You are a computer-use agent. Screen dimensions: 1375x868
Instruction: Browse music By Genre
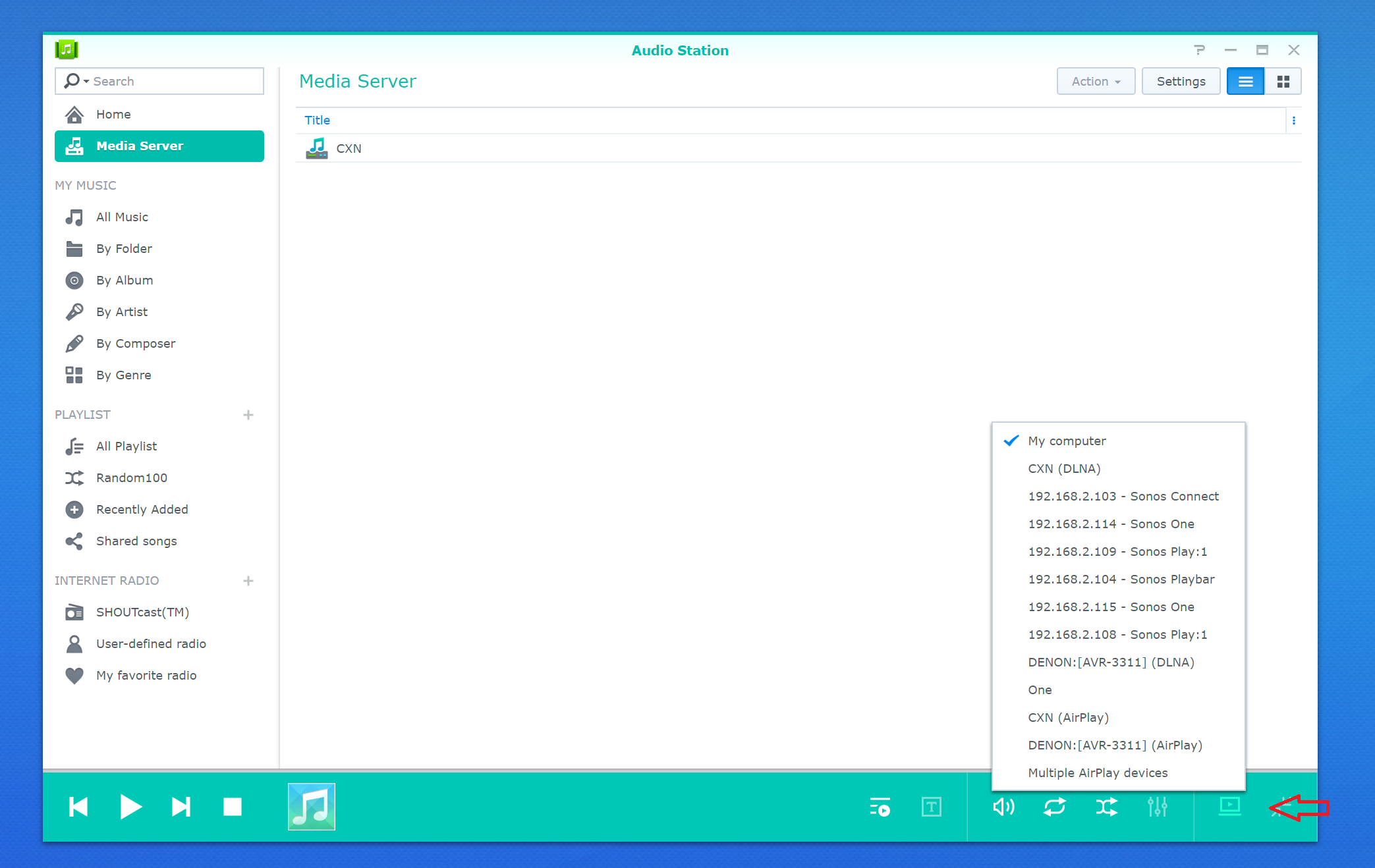click(x=159, y=375)
